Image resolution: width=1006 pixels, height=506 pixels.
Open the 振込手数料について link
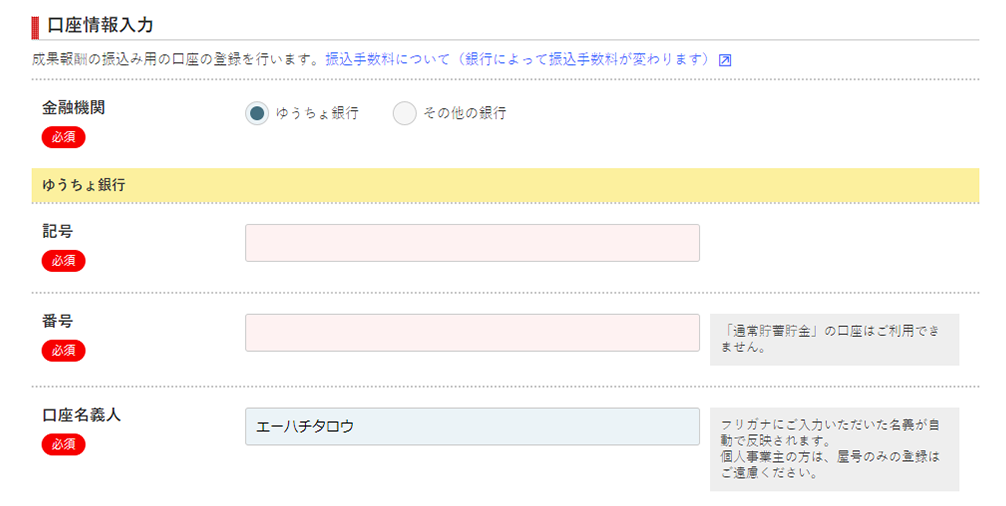[x=518, y=60]
